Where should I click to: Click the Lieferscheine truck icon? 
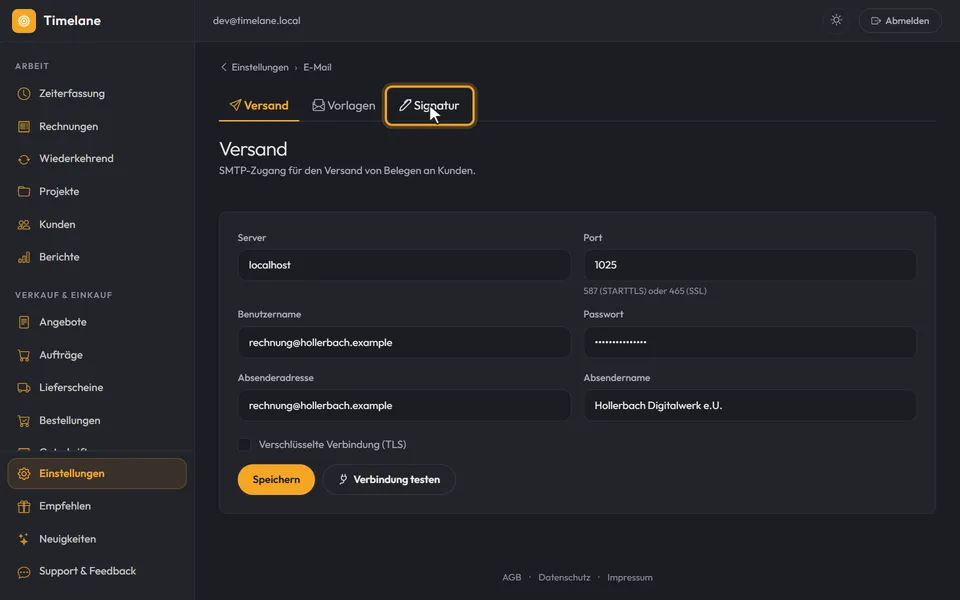pos(24,388)
